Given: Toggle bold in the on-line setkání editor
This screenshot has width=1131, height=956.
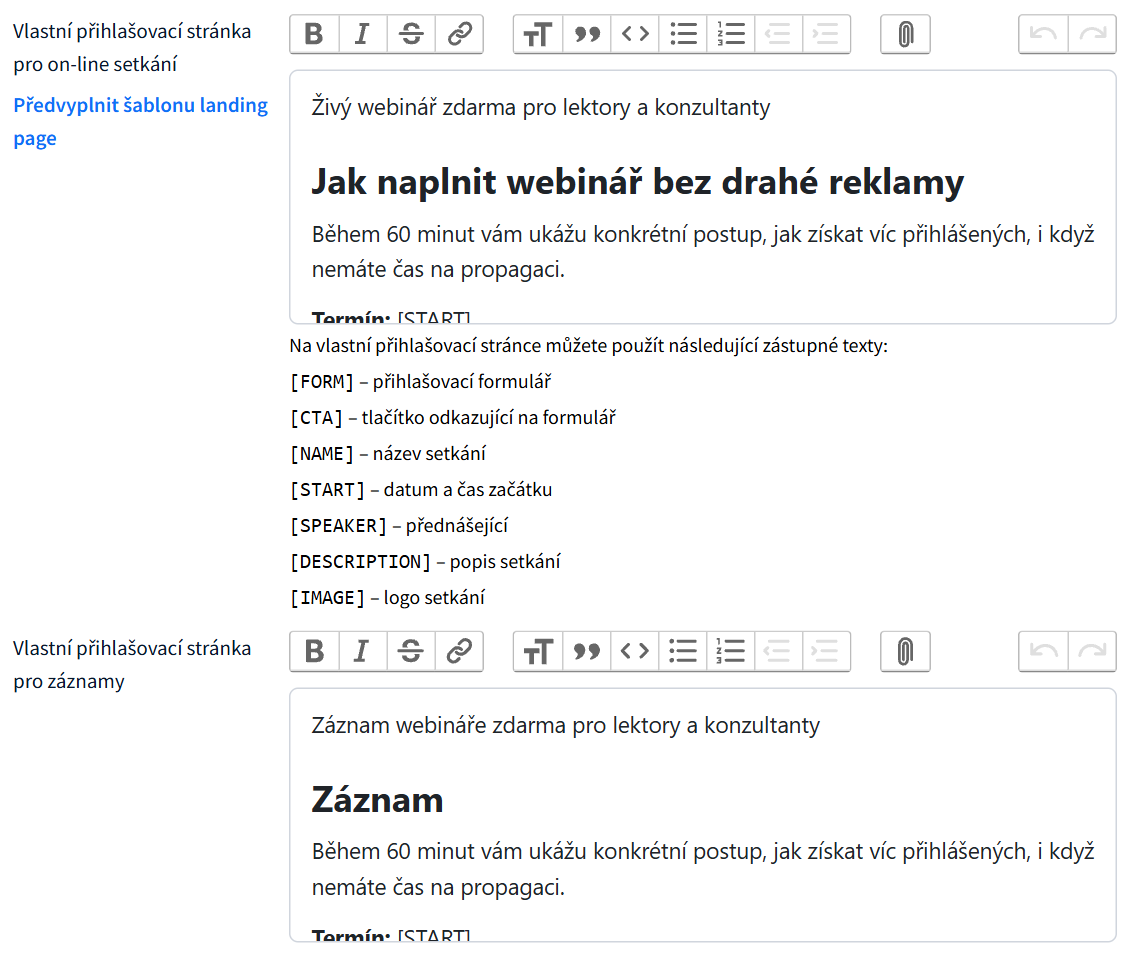Looking at the screenshot, I should (314, 34).
